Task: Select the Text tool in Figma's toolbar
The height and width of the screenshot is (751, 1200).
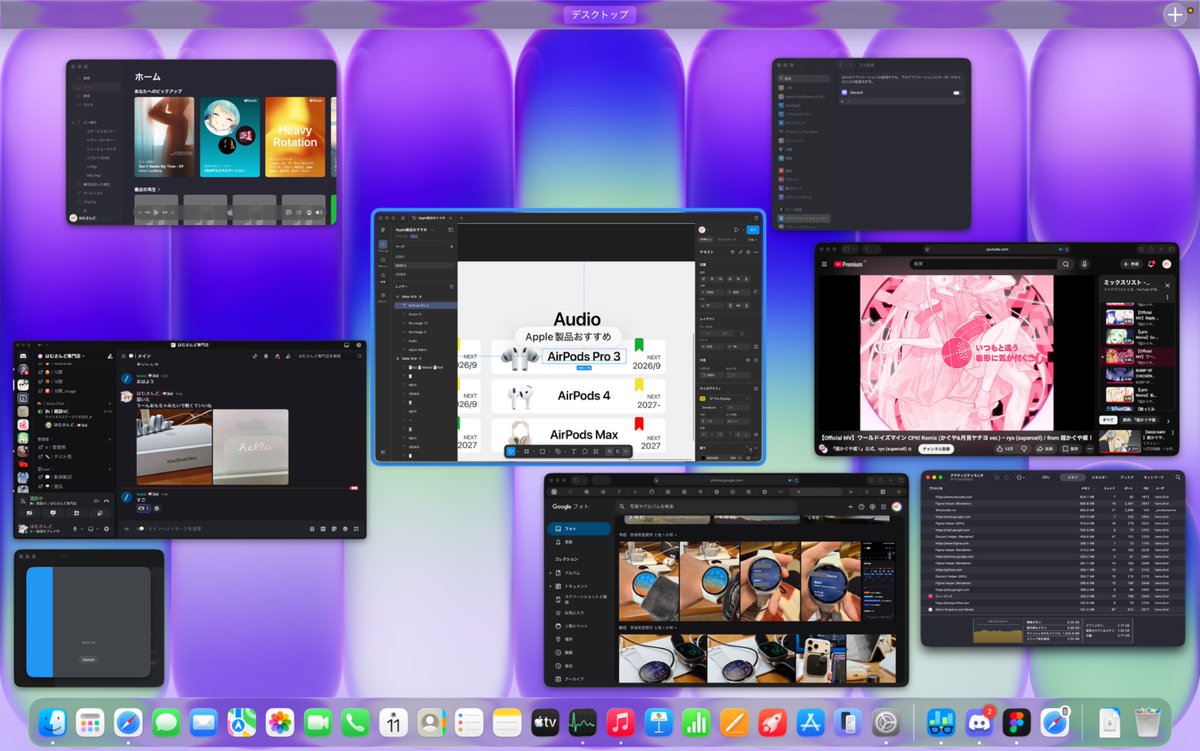Action: [x=574, y=451]
